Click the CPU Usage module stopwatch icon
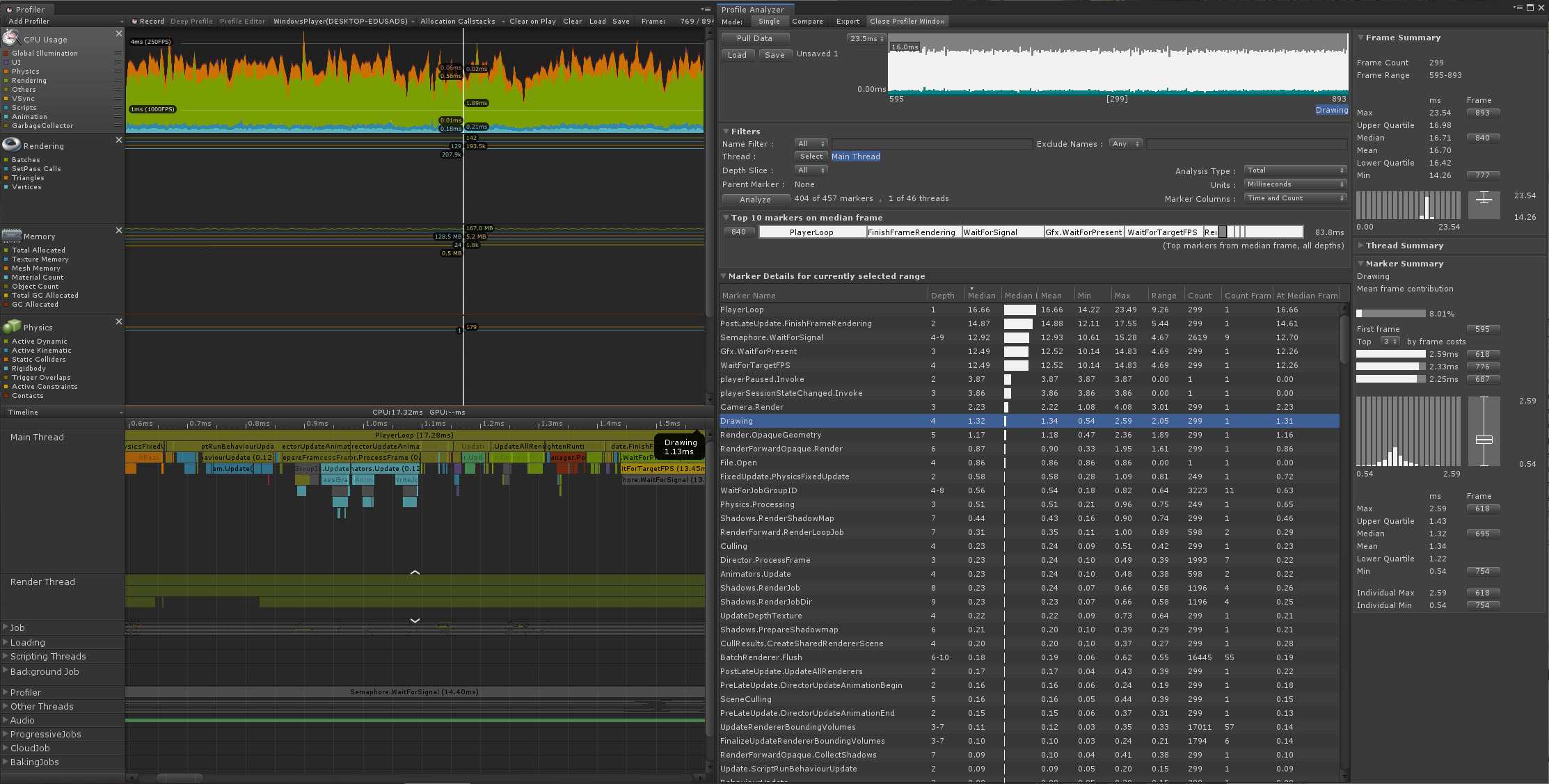 [x=11, y=38]
